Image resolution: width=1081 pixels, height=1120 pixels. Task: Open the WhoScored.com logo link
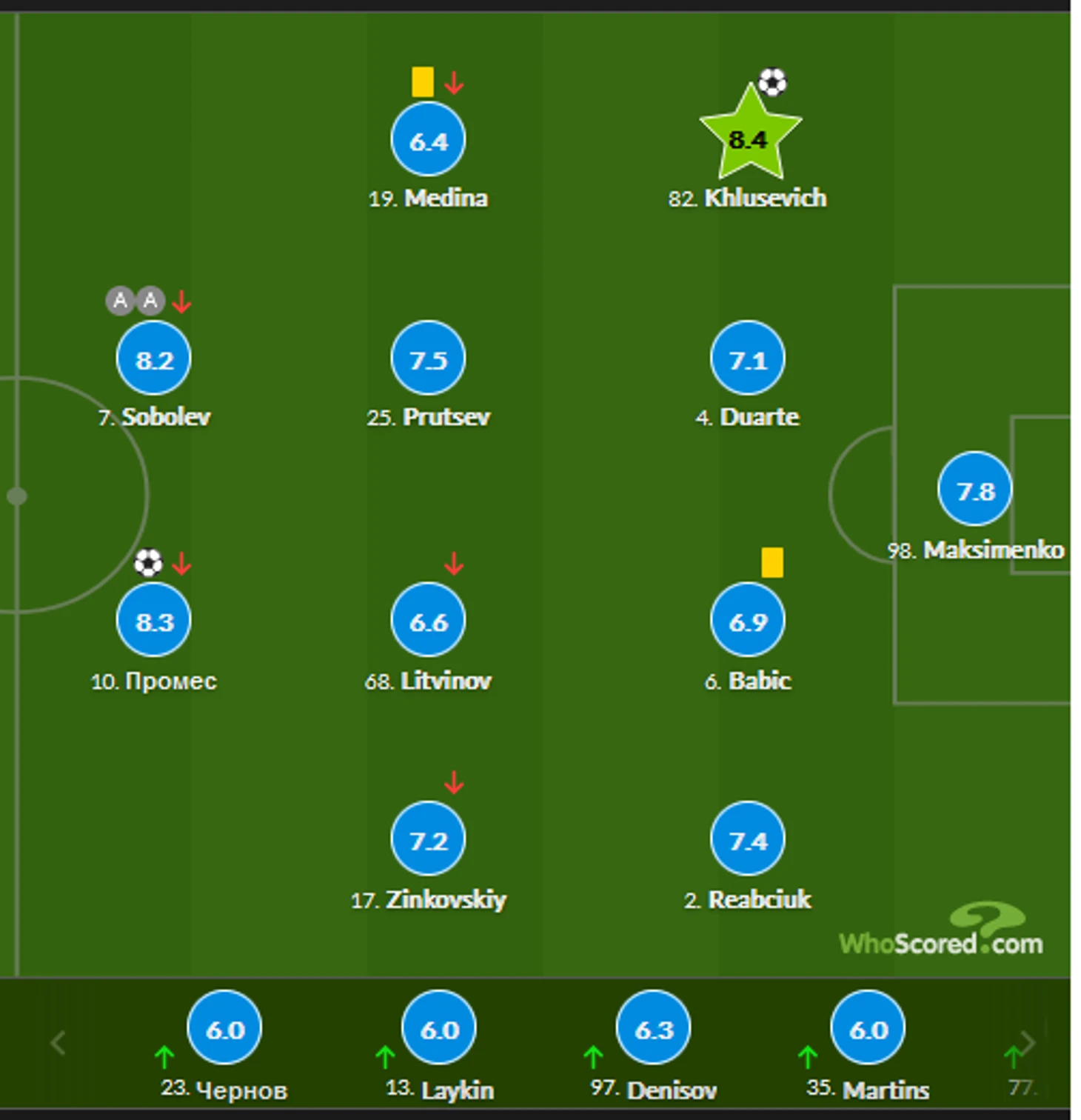[941, 930]
